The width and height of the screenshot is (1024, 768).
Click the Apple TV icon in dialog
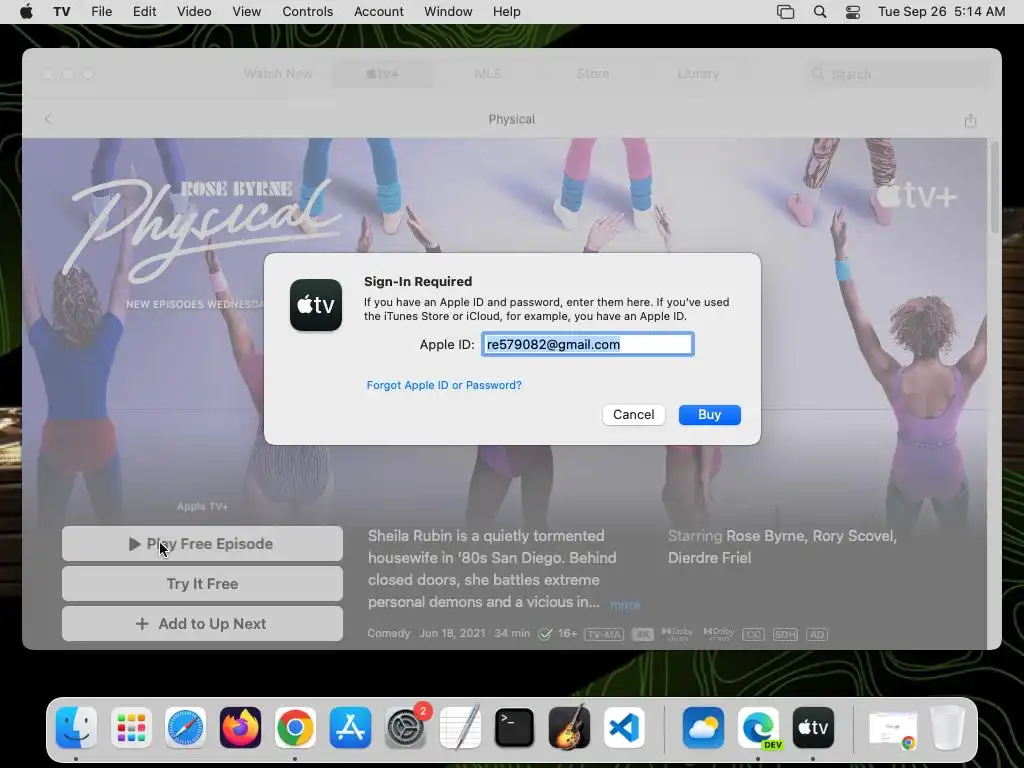316,305
